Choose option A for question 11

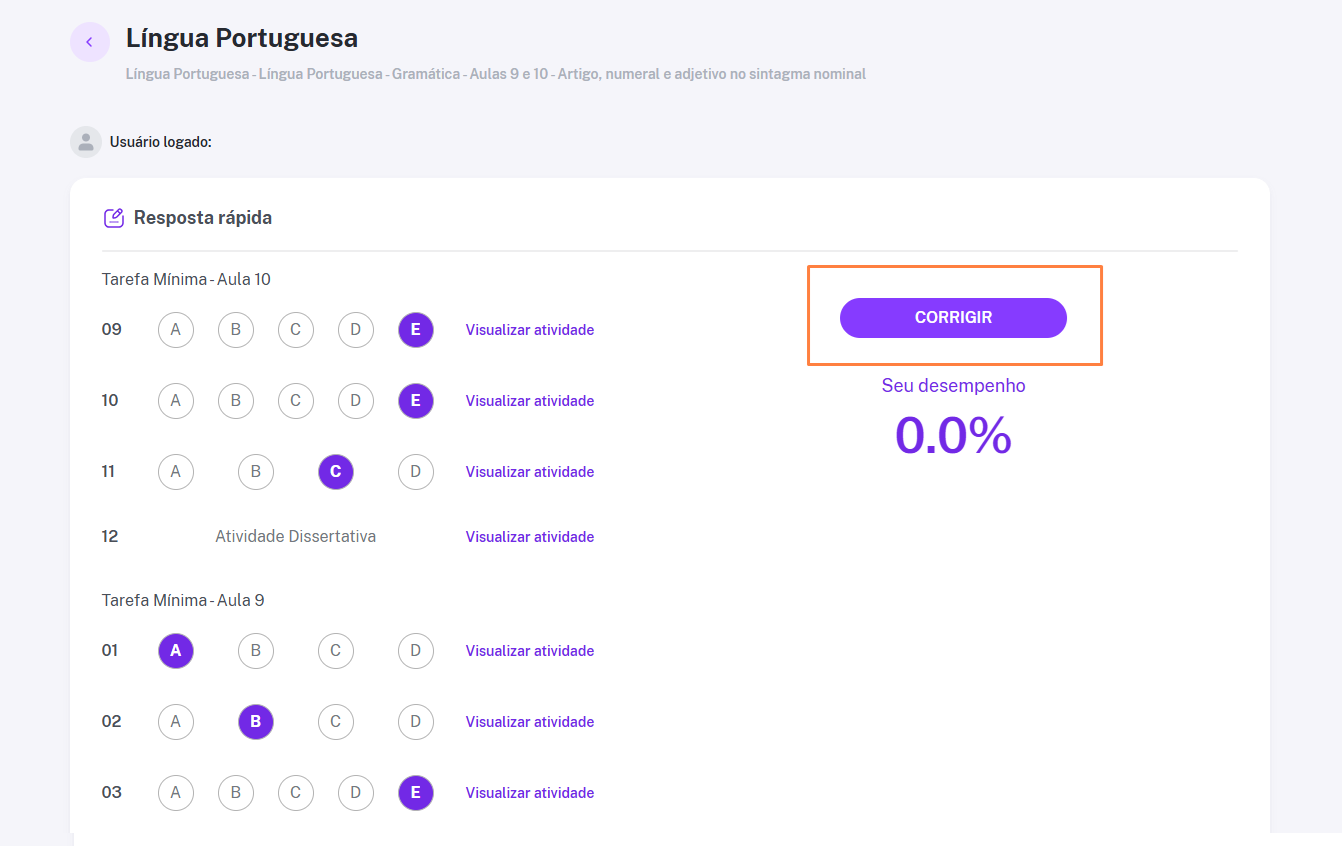pyautogui.click(x=176, y=472)
